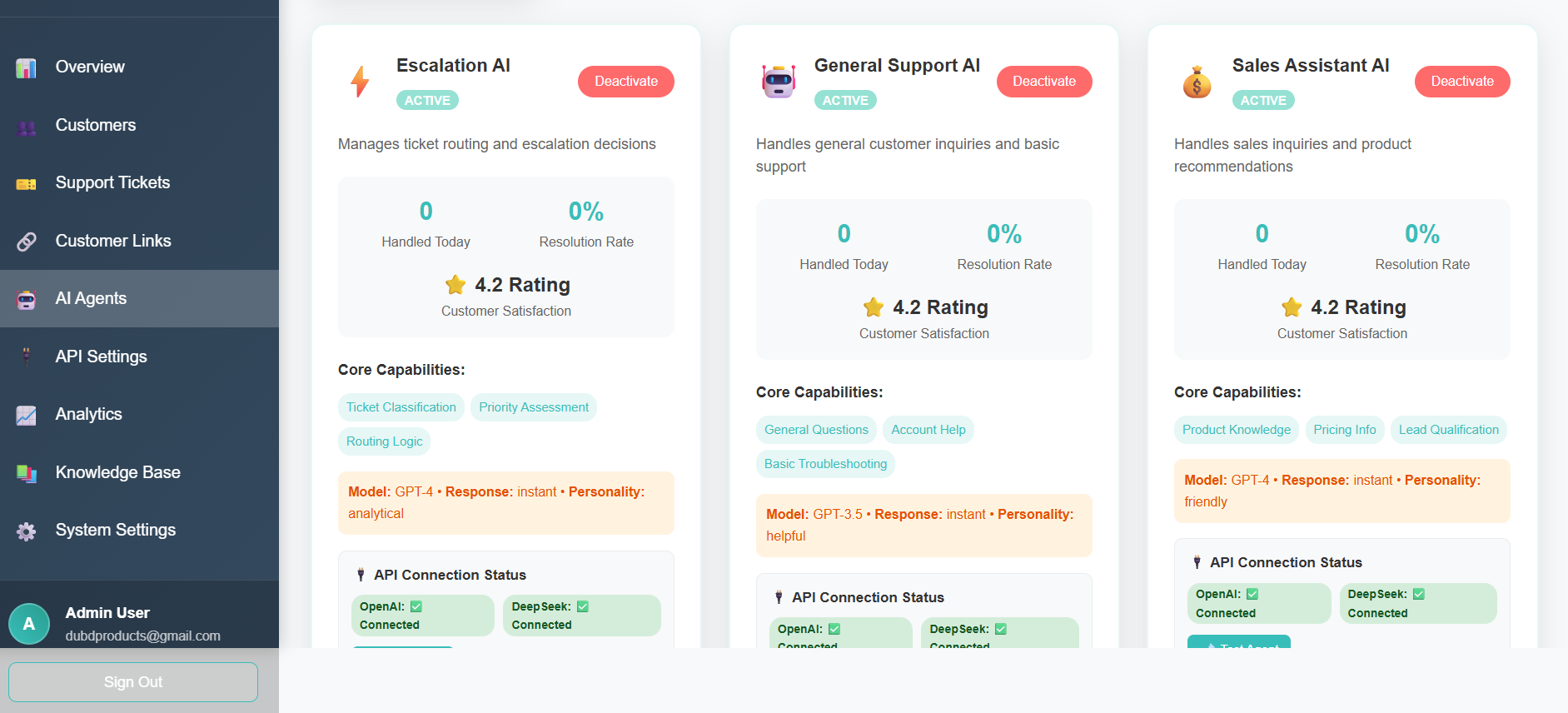Select the Knowledge Base books icon

26,472
